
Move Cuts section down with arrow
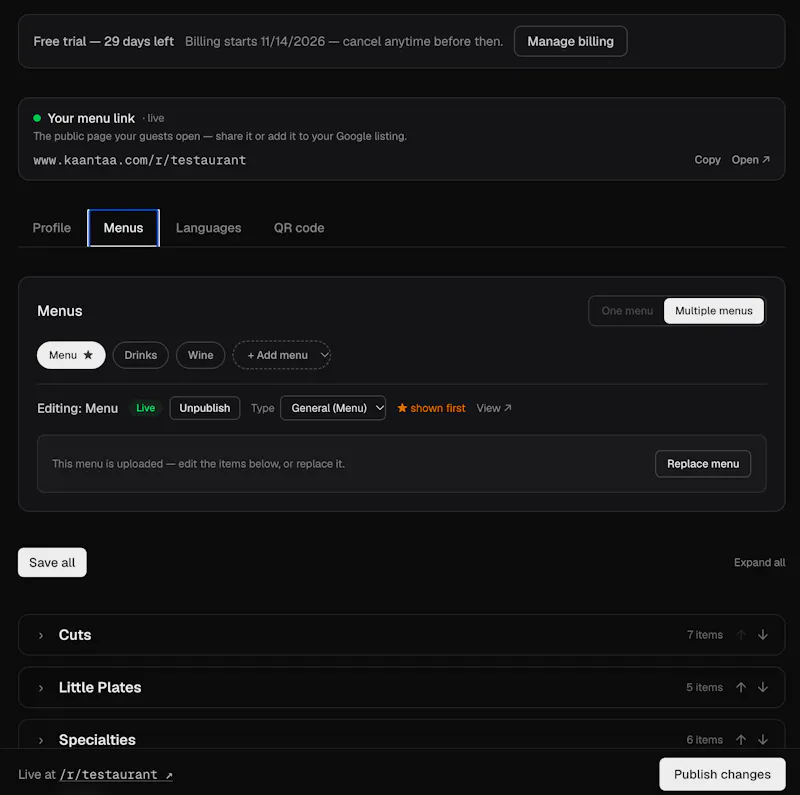pyautogui.click(x=763, y=634)
